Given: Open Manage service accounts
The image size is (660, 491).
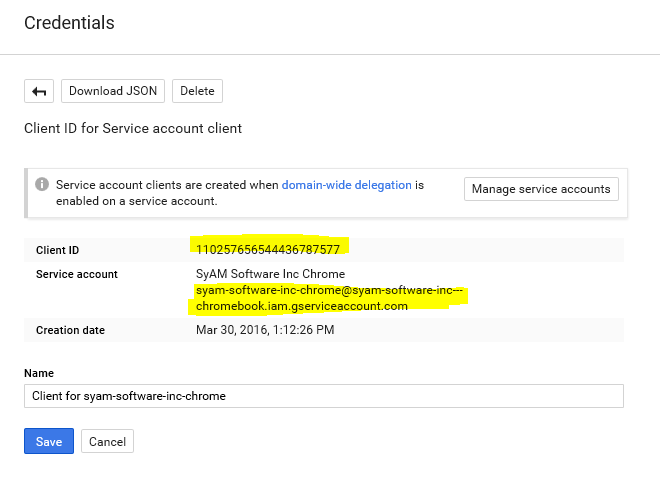Looking at the screenshot, I should [x=541, y=189].
